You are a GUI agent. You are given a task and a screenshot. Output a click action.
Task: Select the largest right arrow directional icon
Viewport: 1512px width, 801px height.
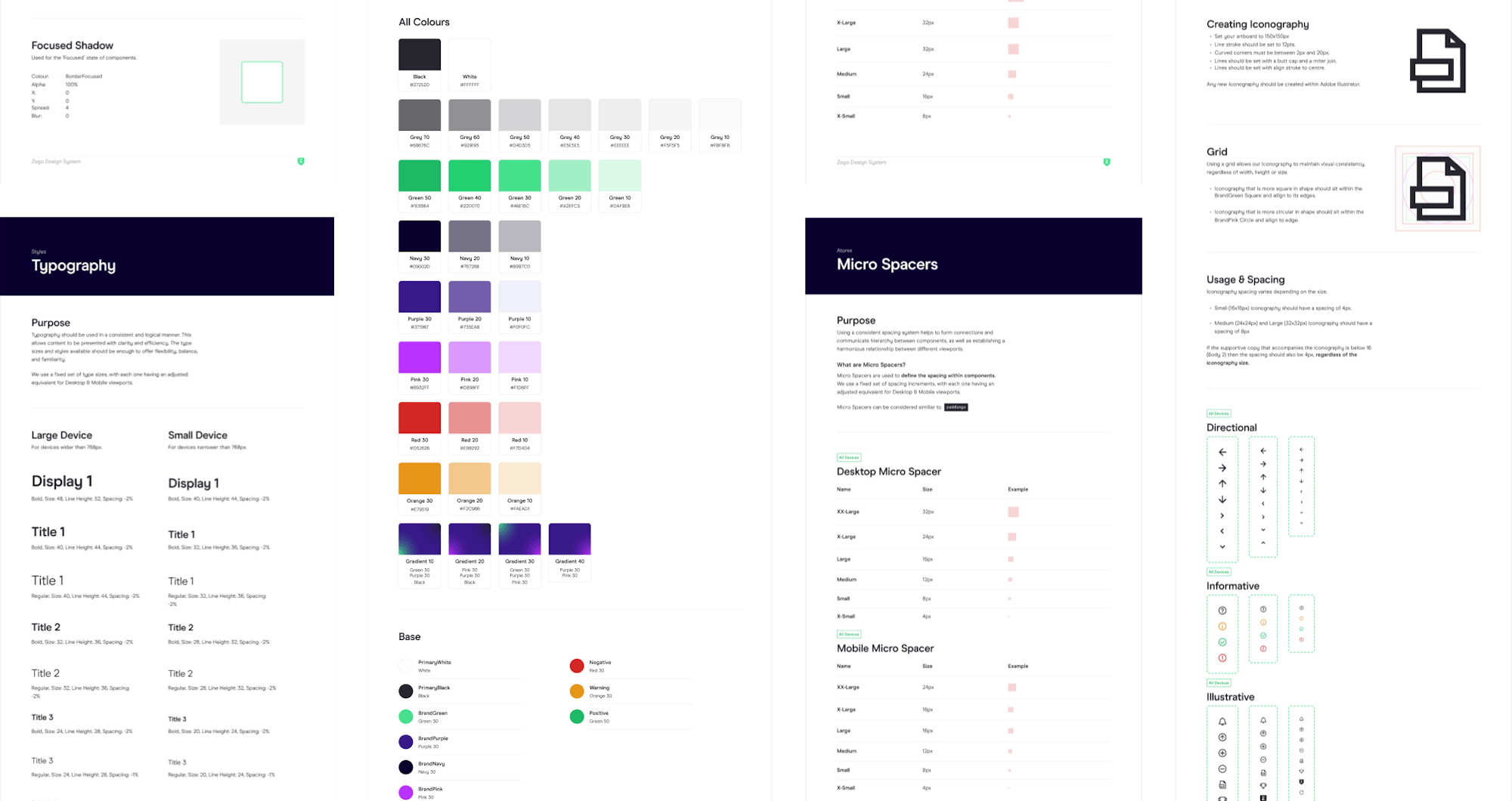pyautogui.click(x=1222, y=468)
